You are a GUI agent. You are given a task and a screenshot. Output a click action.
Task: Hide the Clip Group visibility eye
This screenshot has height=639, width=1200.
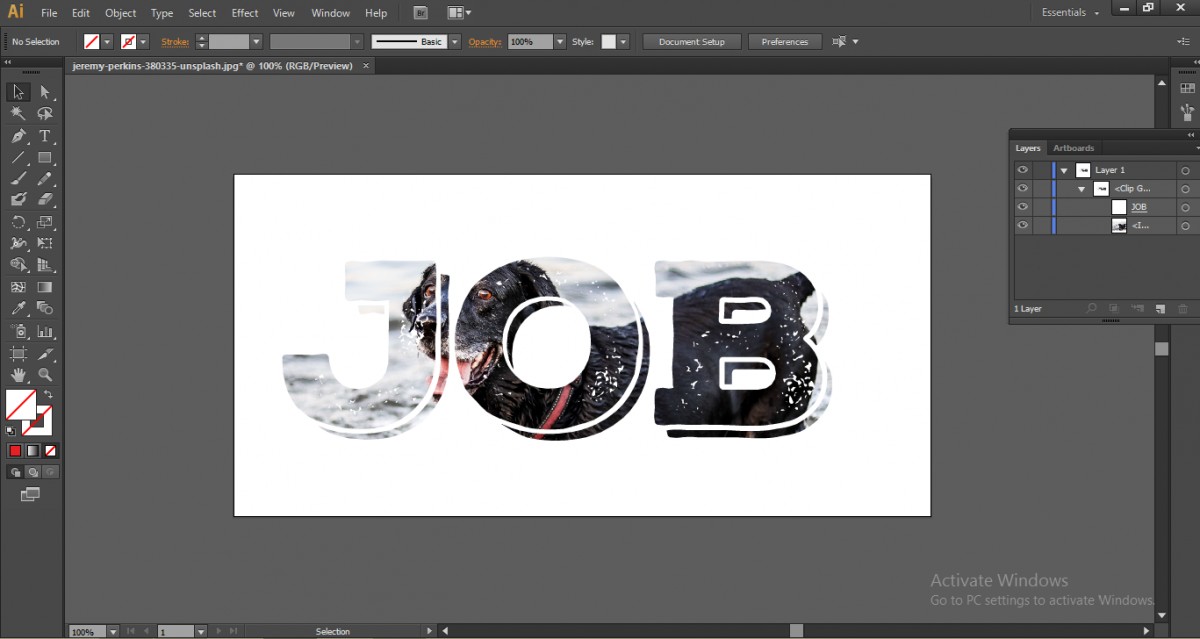pos(1023,188)
